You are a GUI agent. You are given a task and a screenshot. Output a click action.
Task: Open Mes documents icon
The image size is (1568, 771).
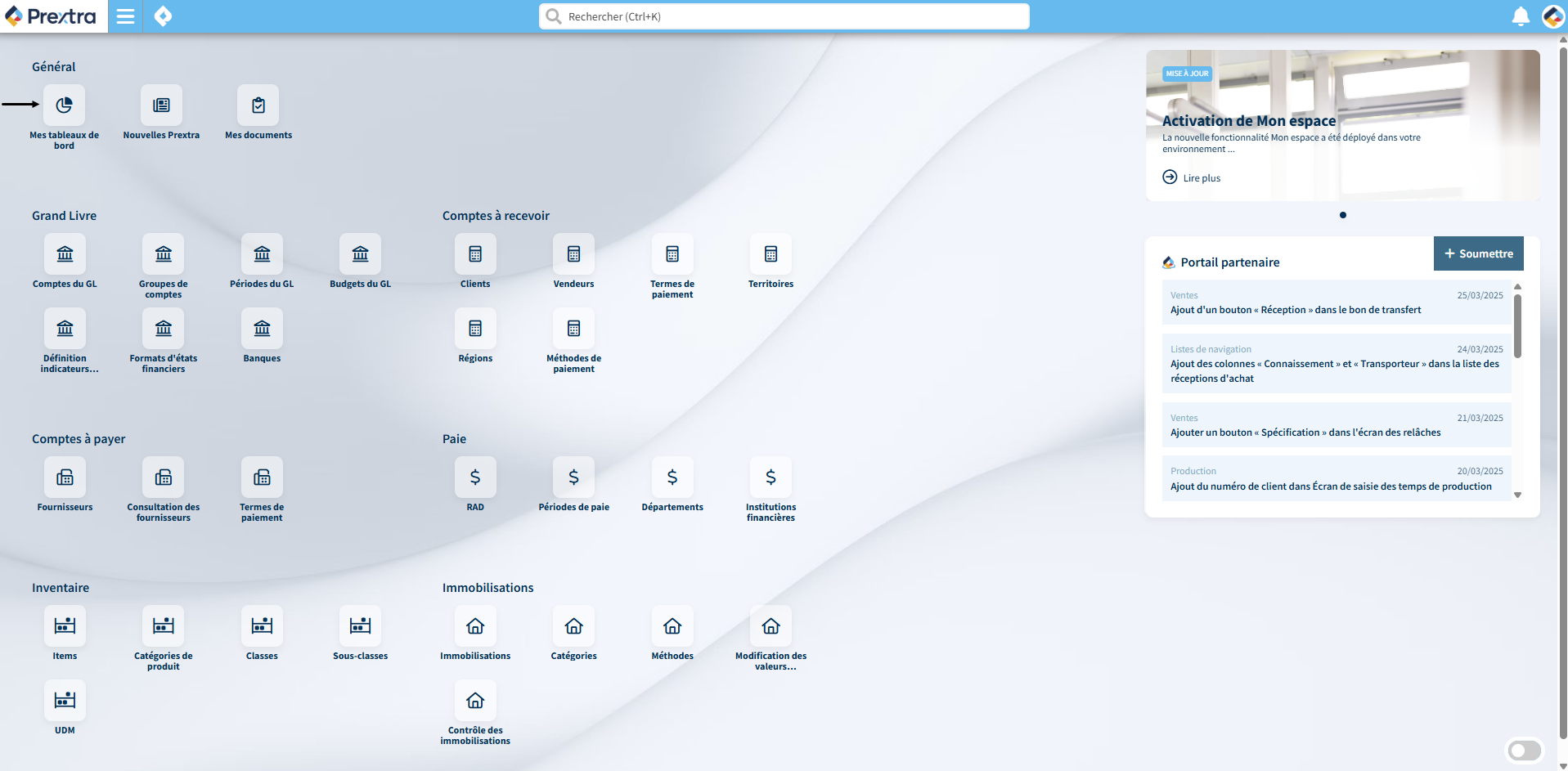(x=258, y=105)
